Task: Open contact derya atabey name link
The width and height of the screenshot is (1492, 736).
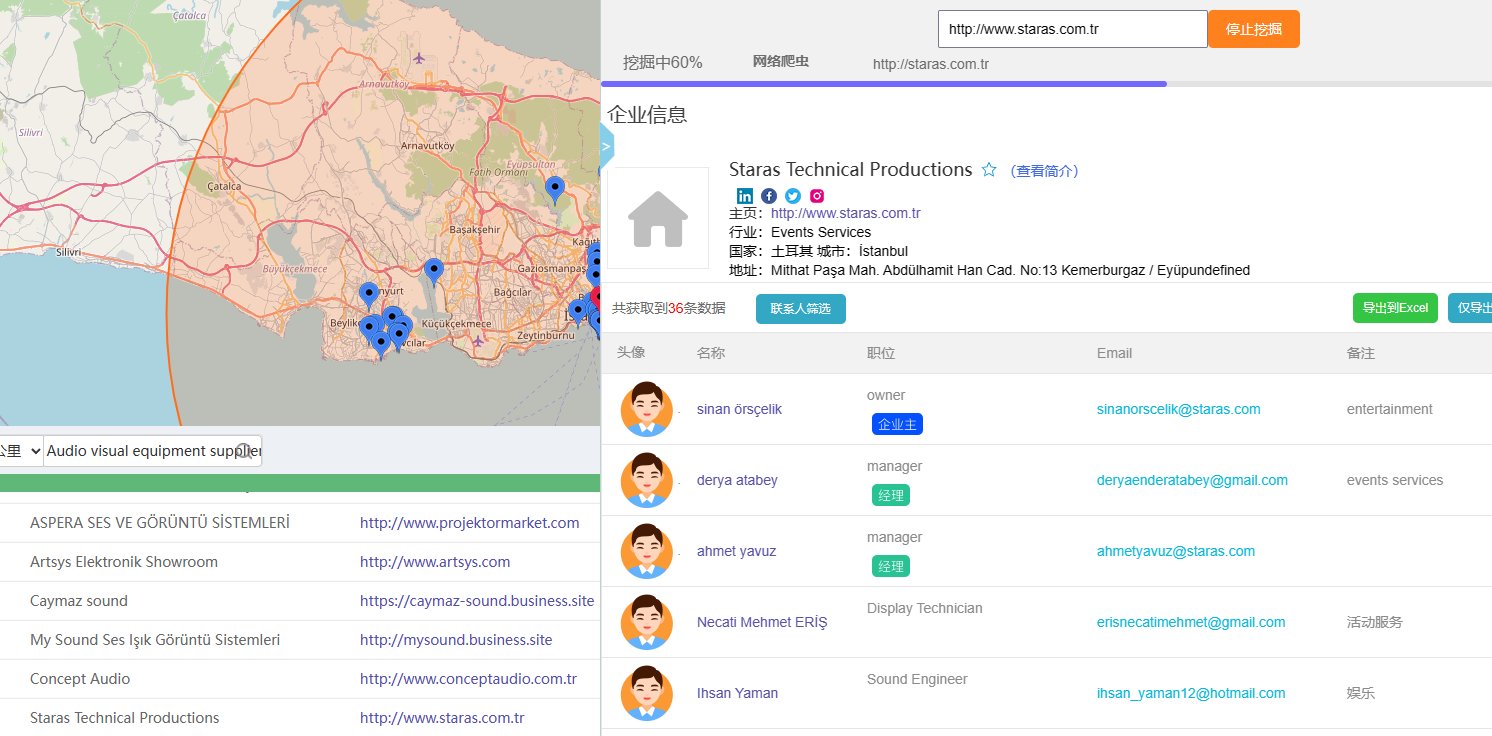Action: point(737,480)
